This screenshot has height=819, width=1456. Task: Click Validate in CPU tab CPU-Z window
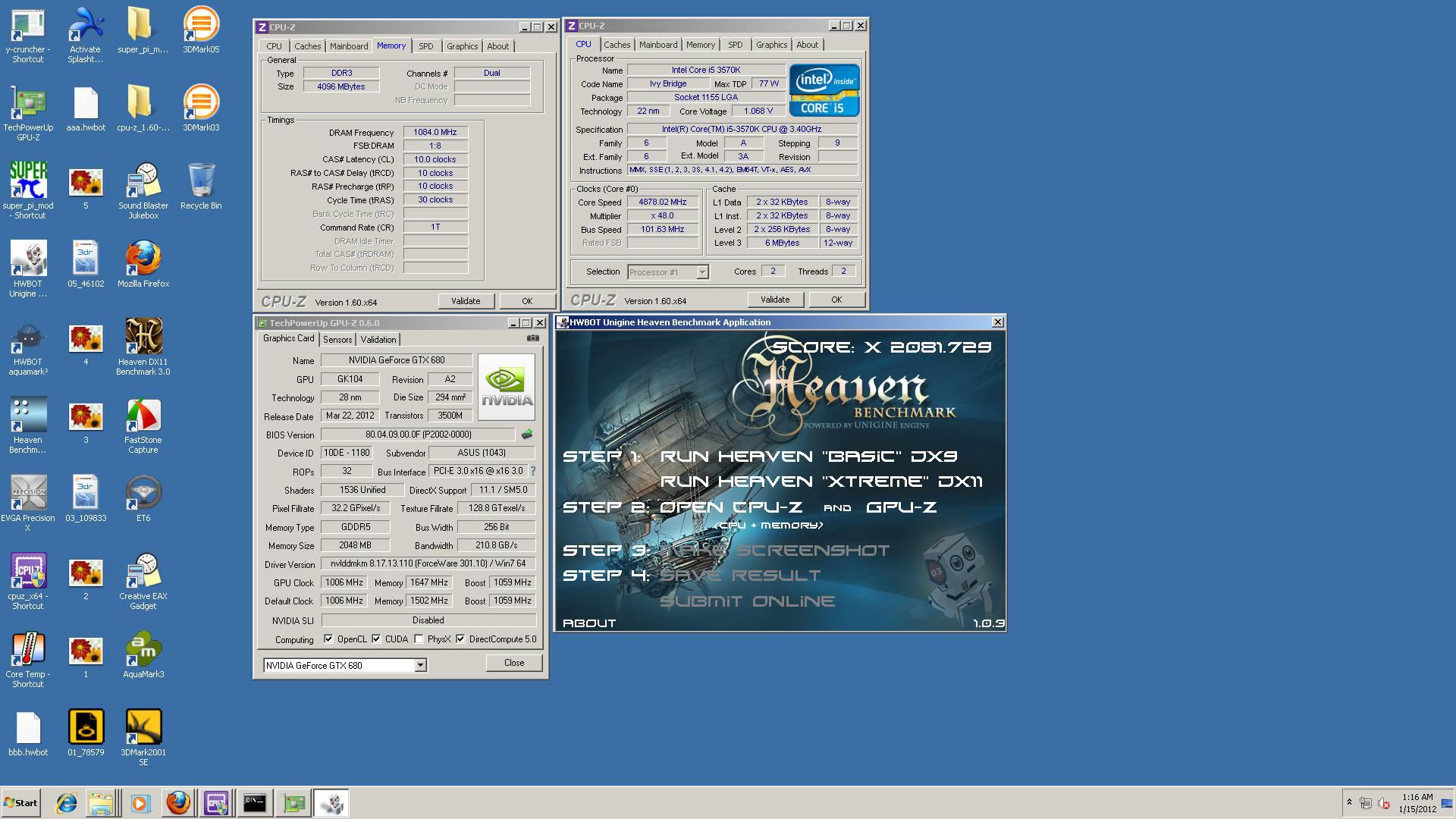tap(775, 300)
